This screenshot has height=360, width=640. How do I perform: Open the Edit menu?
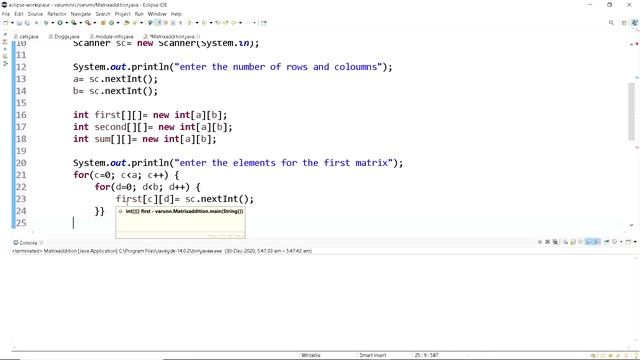pos(19,14)
